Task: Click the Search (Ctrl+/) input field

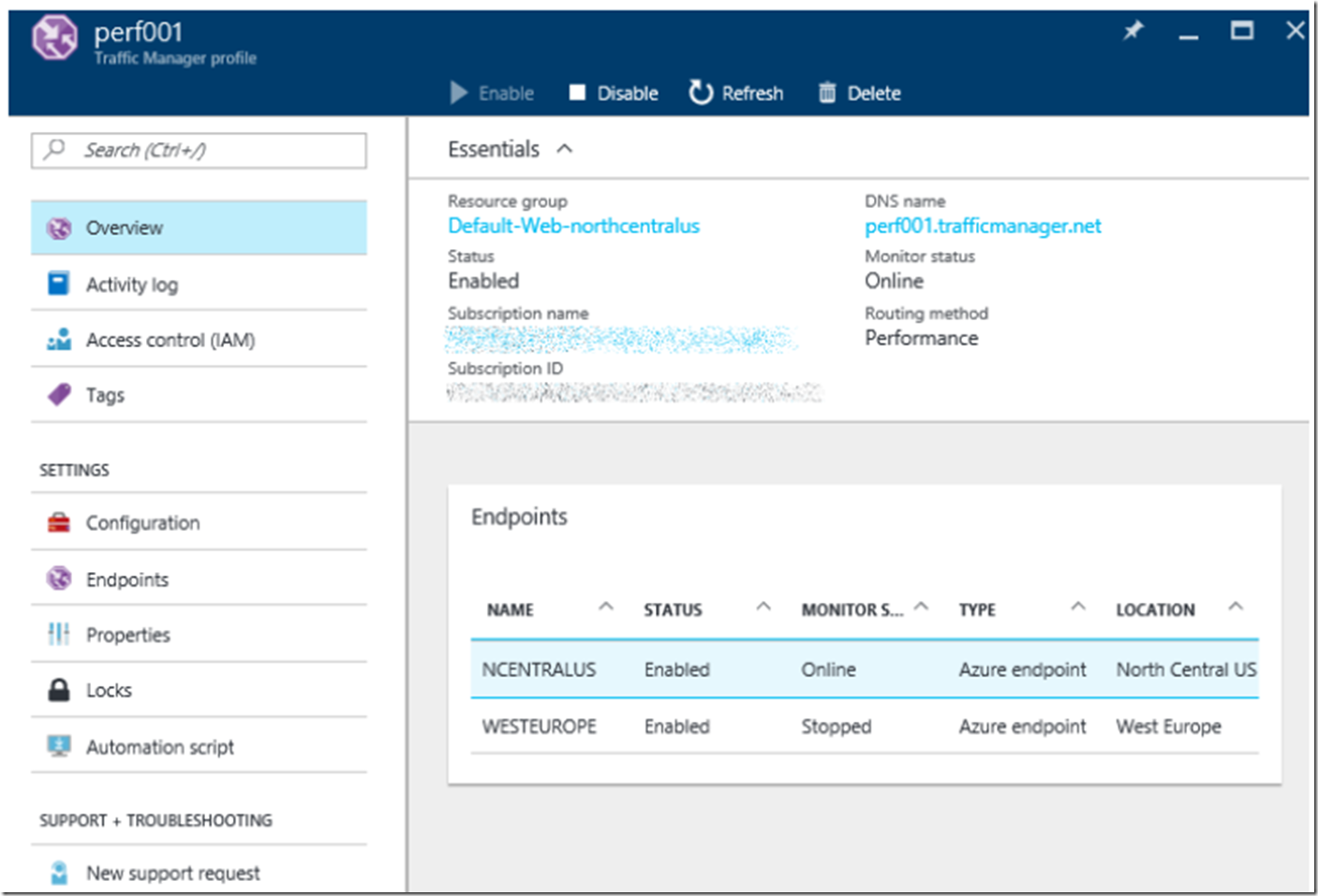Action: pyautogui.click(x=199, y=150)
